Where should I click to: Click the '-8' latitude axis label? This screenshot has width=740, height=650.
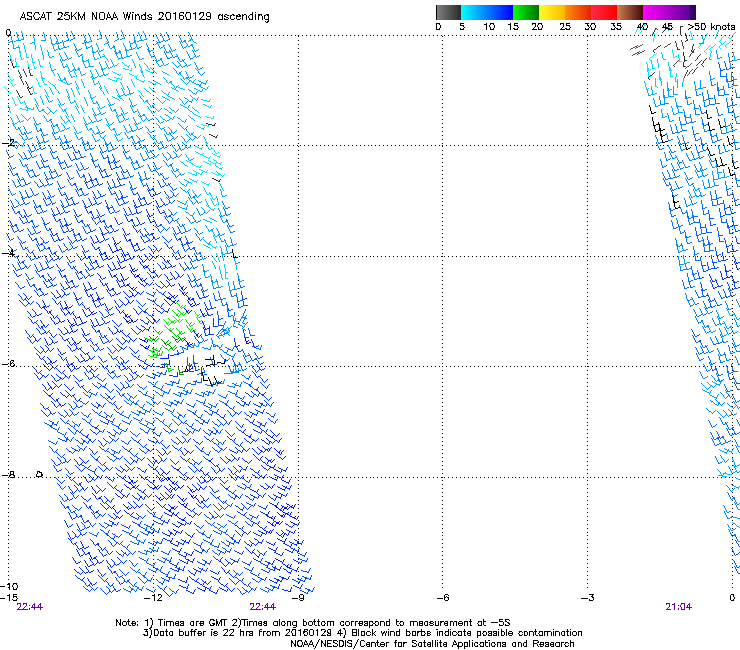pos(8,475)
